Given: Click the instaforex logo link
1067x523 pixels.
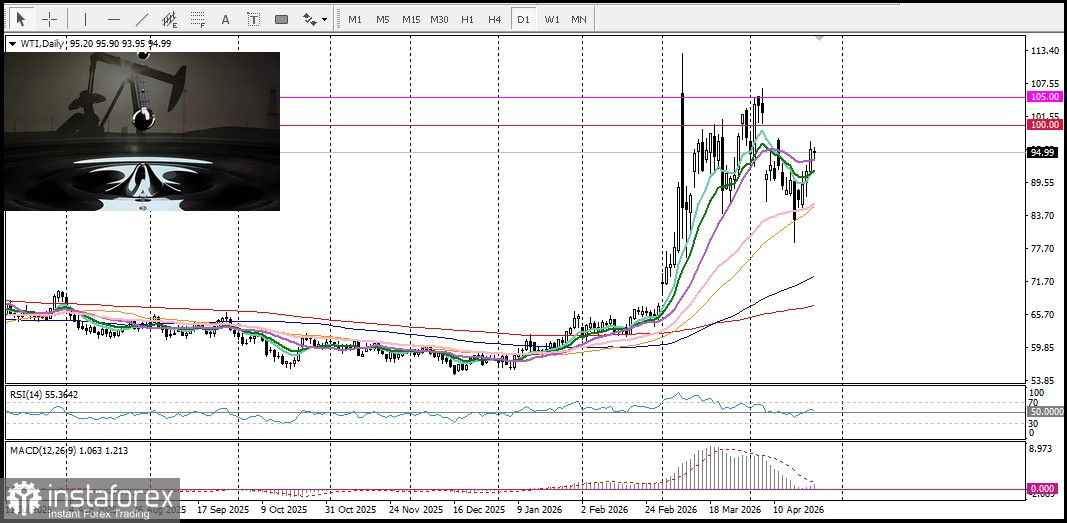Looking at the screenshot, I should pyautogui.click(x=92, y=500).
